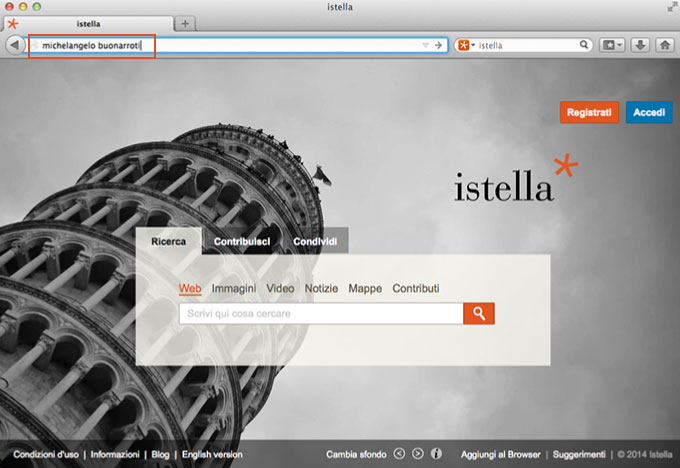Open the address bar history dropdown
Viewport: 680px width, 468px height.
click(425, 45)
